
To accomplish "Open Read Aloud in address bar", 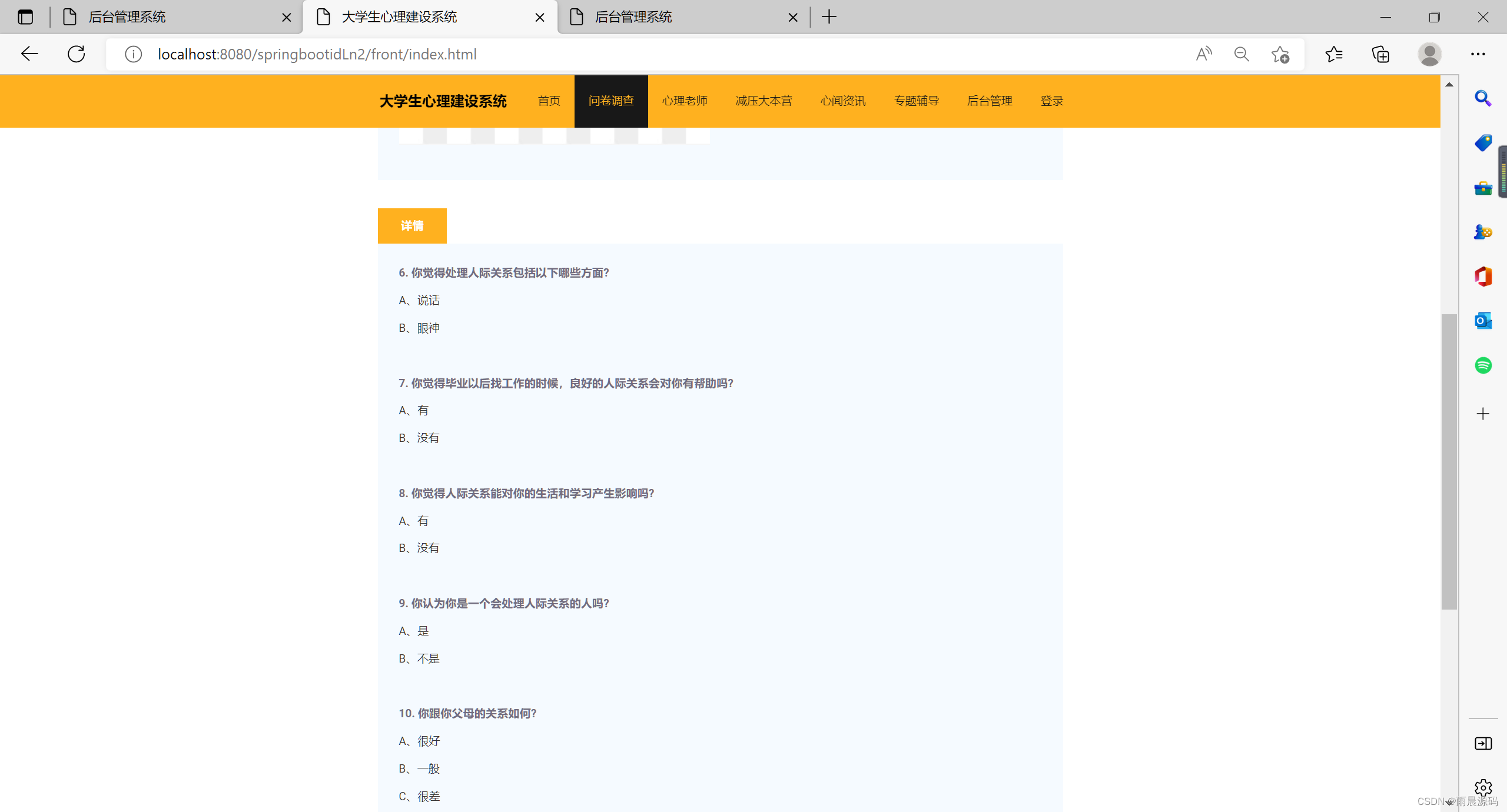I will tap(1204, 54).
